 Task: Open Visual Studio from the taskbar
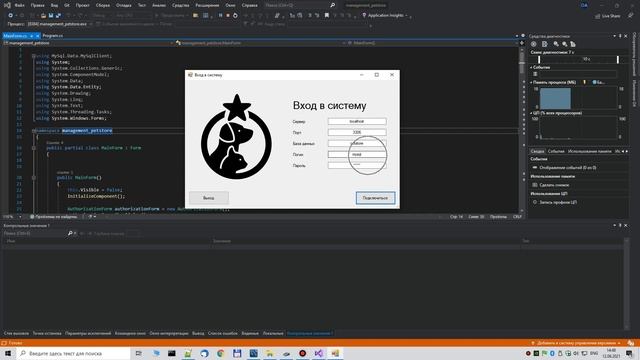[x=318, y=353]
